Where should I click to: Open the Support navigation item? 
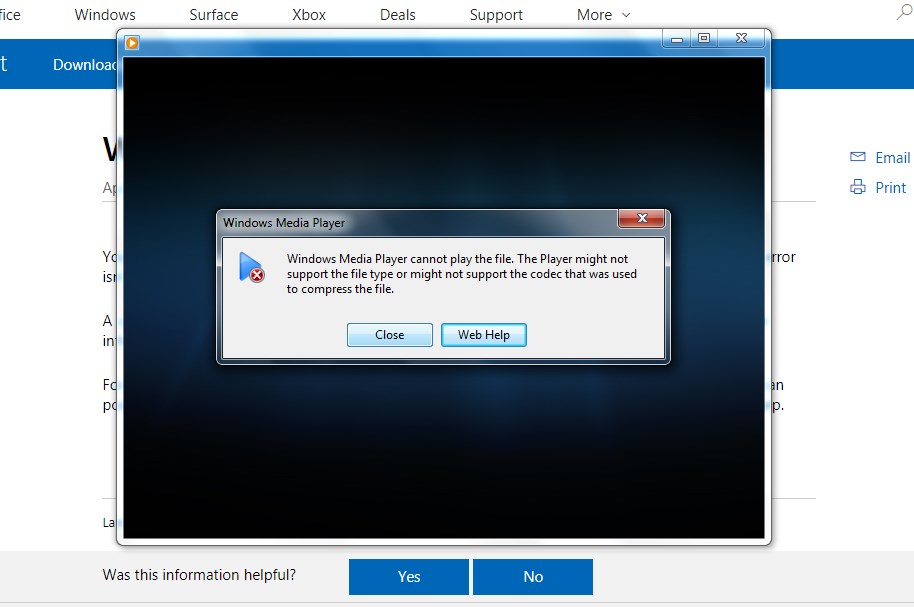pyautogui.click(x=496, y=15)
